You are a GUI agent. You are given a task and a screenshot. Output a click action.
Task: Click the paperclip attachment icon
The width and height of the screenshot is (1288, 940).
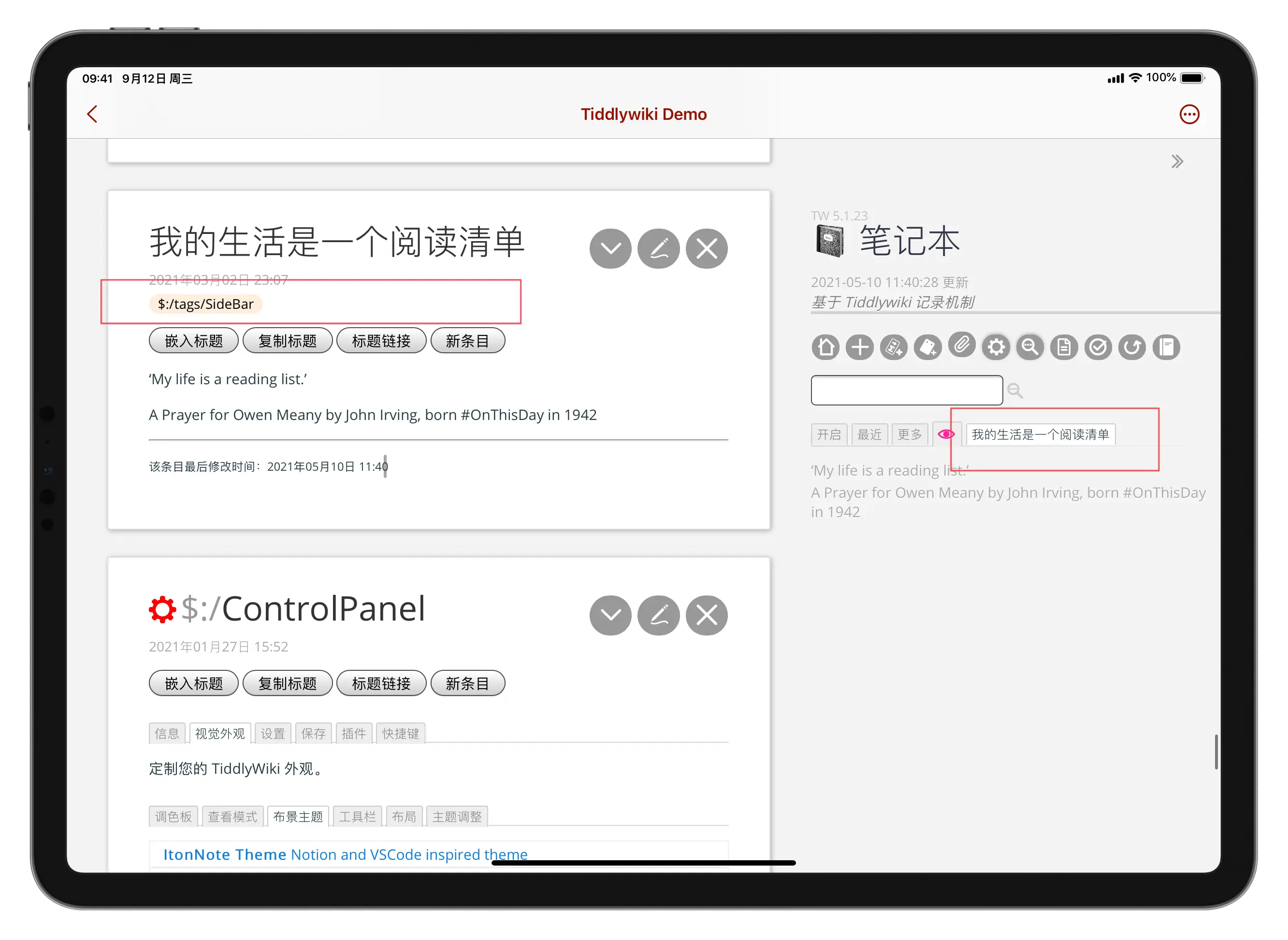[x=961, y=345]
